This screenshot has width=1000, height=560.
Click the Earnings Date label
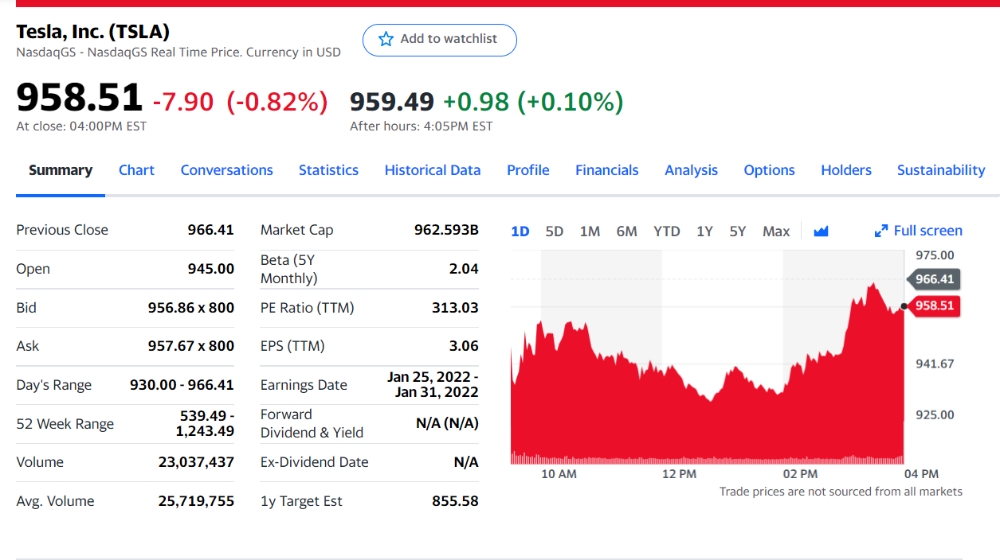(304, 385)
